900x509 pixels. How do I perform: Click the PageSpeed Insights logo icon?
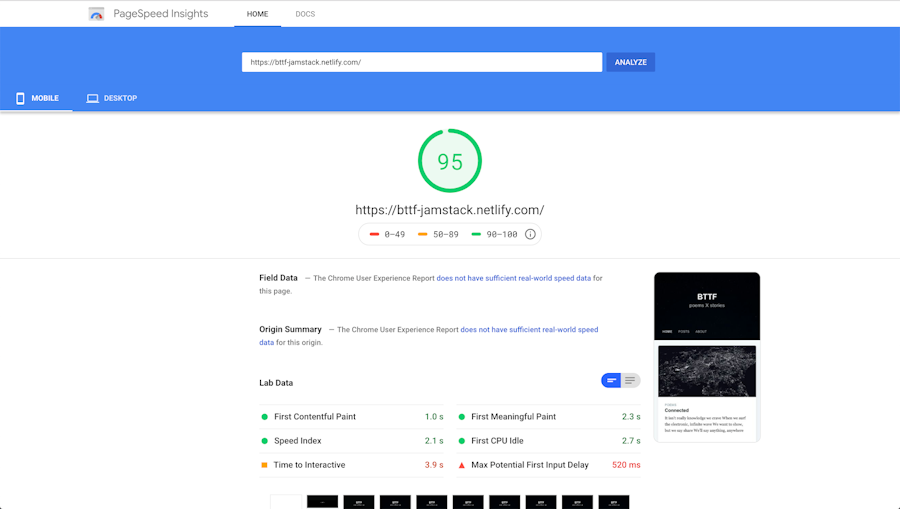tap(96, 14)
